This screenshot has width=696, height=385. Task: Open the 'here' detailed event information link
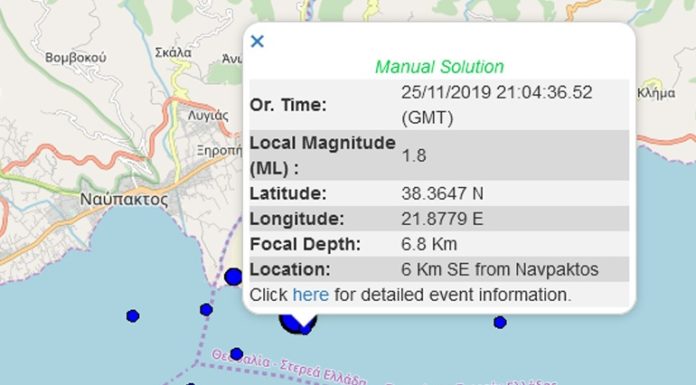(x=311, y=295)
